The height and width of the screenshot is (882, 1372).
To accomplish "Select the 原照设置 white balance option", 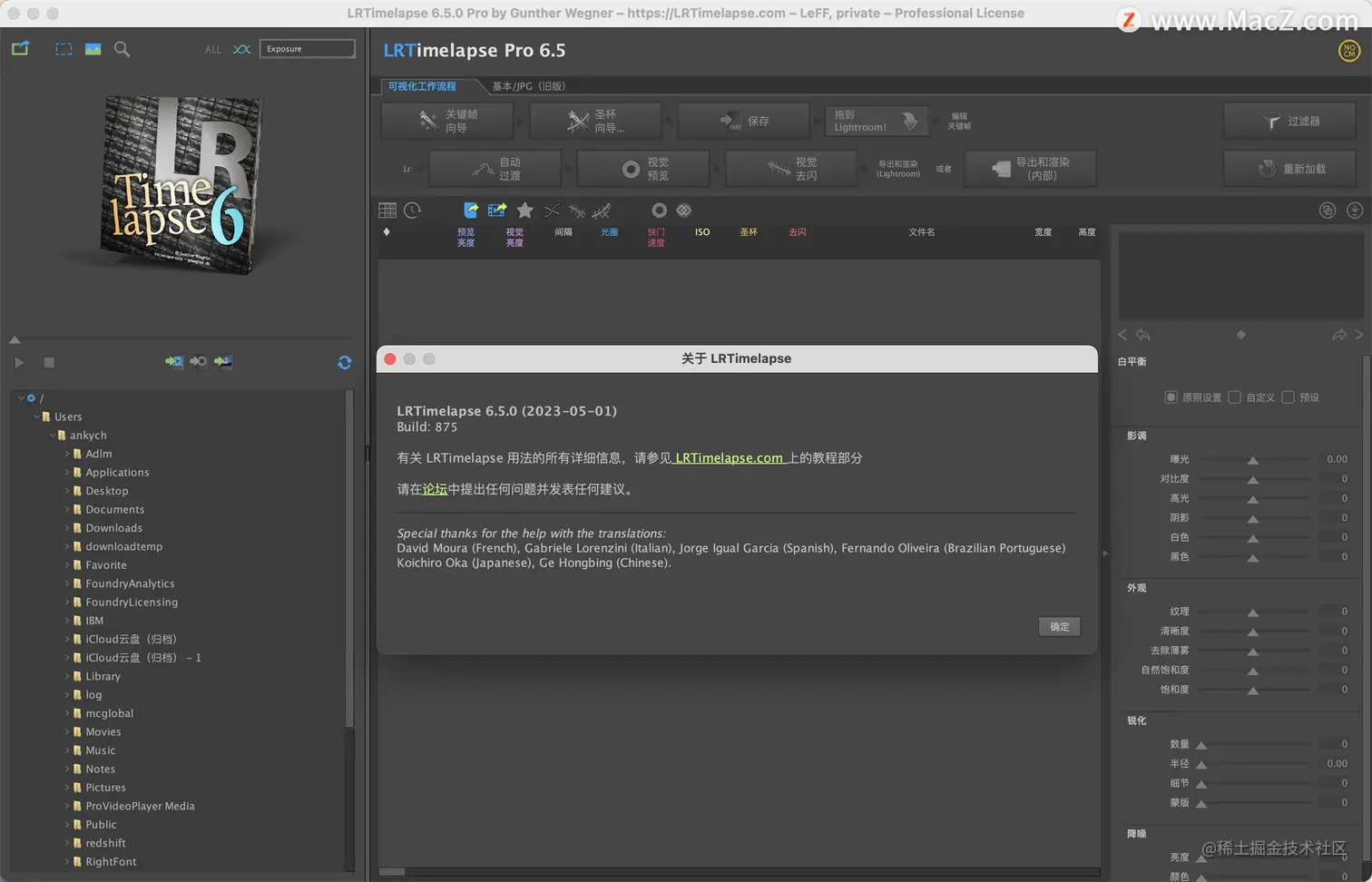I will pyautogui.click(x=1171, y=397).
